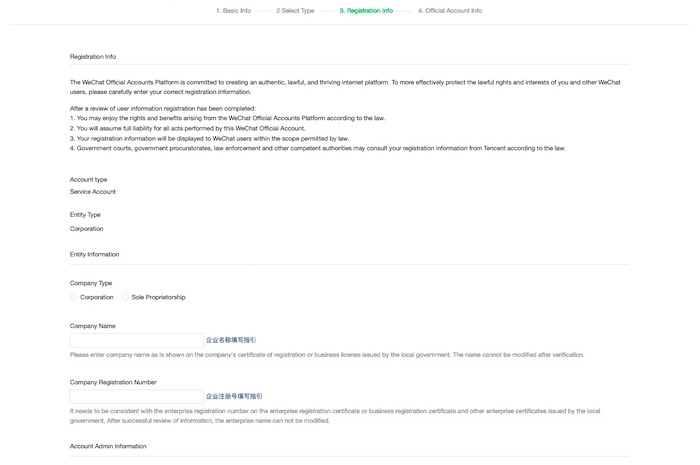Click the Company Registration Number label
The height and width of the screenshot is (465, 700).
pyautogui.click(x=113, y=382)
